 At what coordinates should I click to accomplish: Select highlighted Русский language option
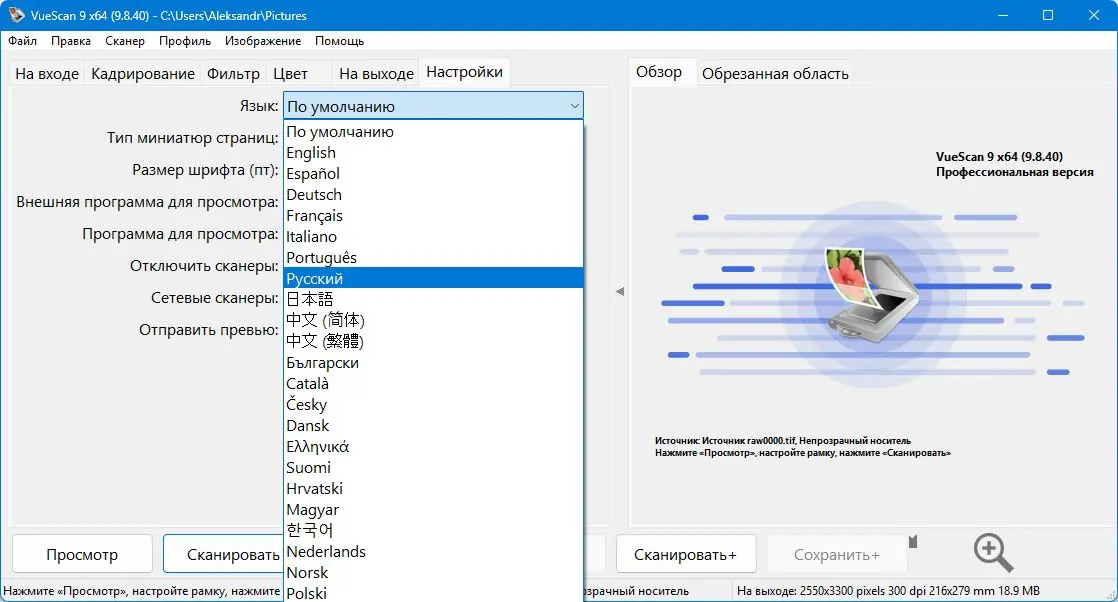coord(434,278)
